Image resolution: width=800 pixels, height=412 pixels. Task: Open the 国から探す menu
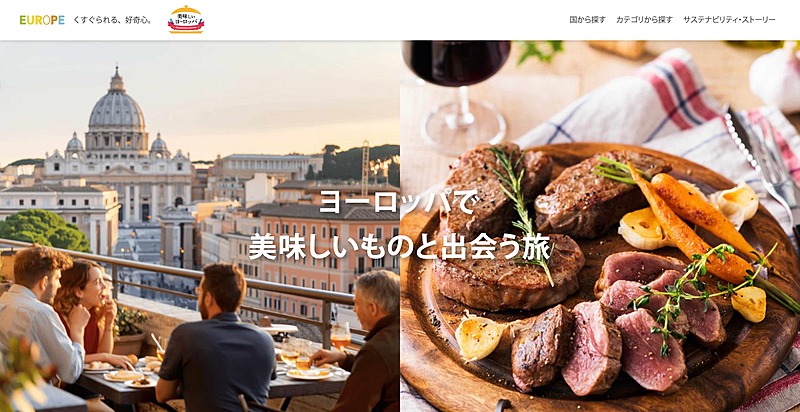tap(587, 20)
